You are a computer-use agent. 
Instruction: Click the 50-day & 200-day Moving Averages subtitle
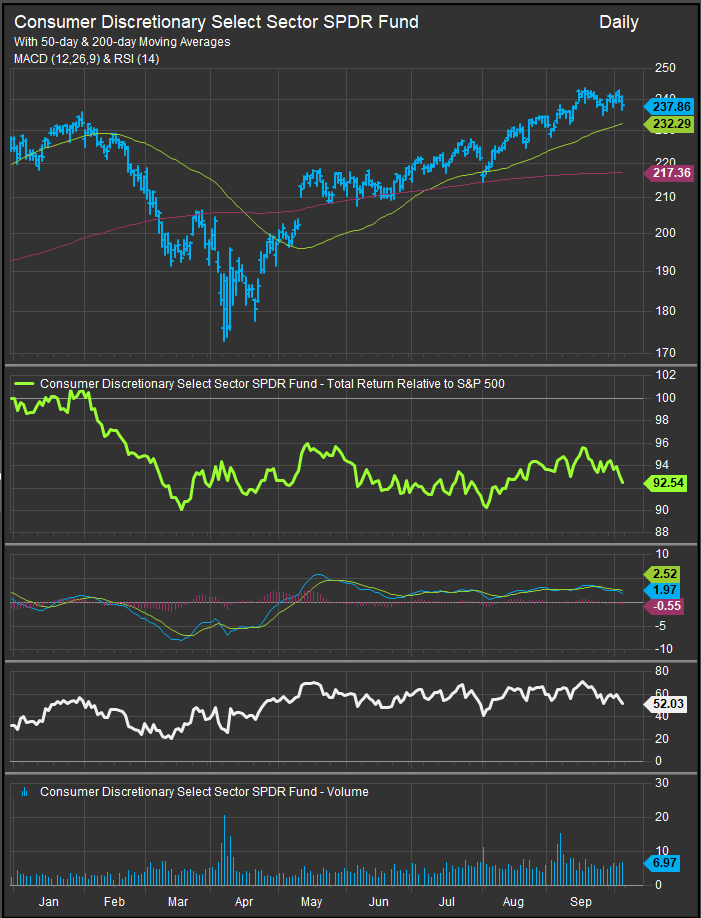pyautogui.click(x=122, y=42)
